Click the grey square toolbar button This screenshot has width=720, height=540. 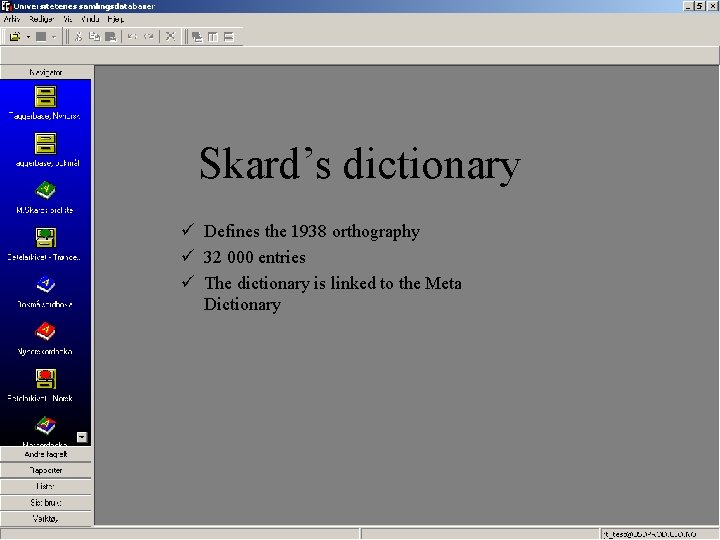[x=41, y=37]
